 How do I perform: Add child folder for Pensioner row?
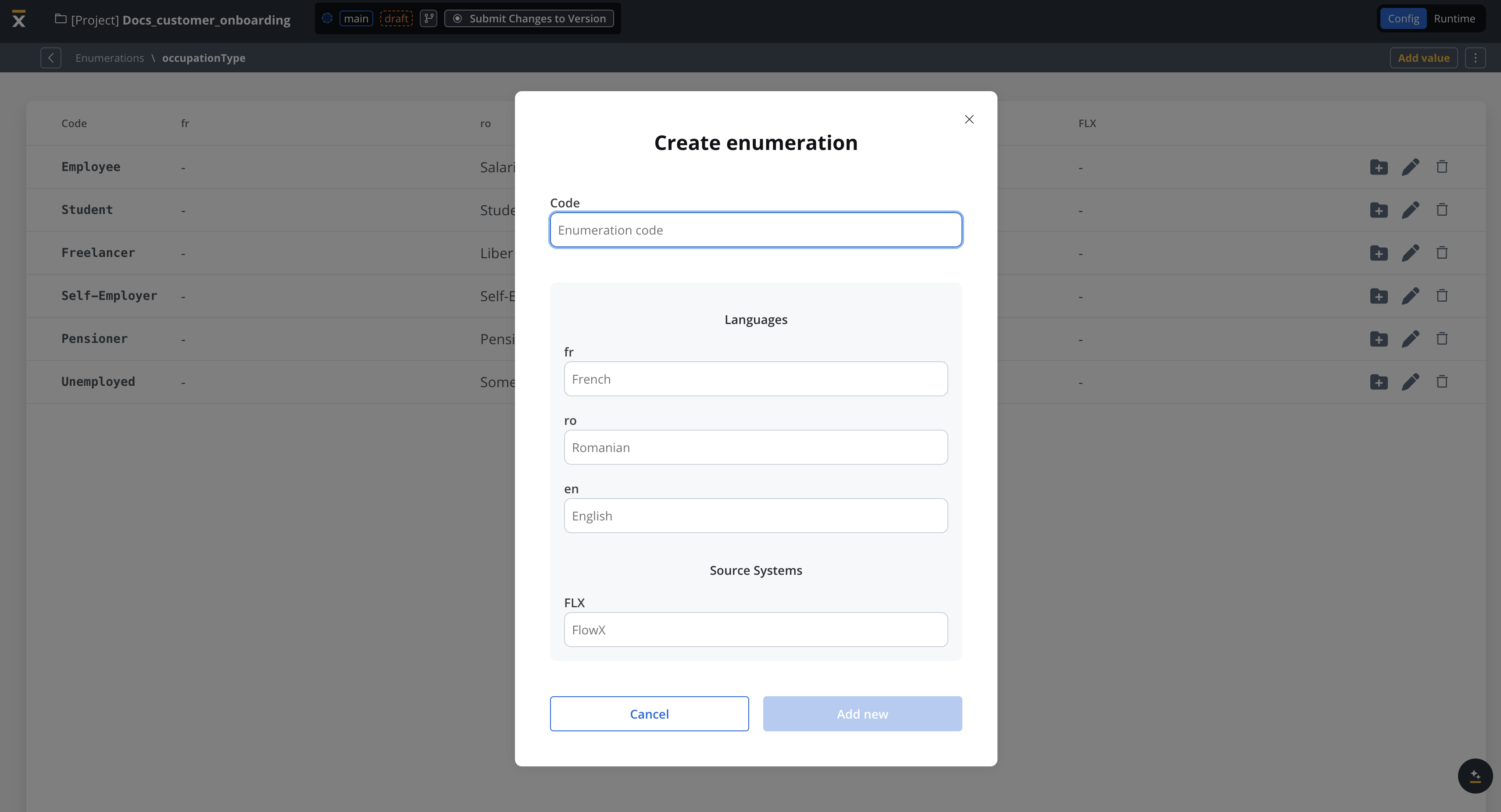1379,339
